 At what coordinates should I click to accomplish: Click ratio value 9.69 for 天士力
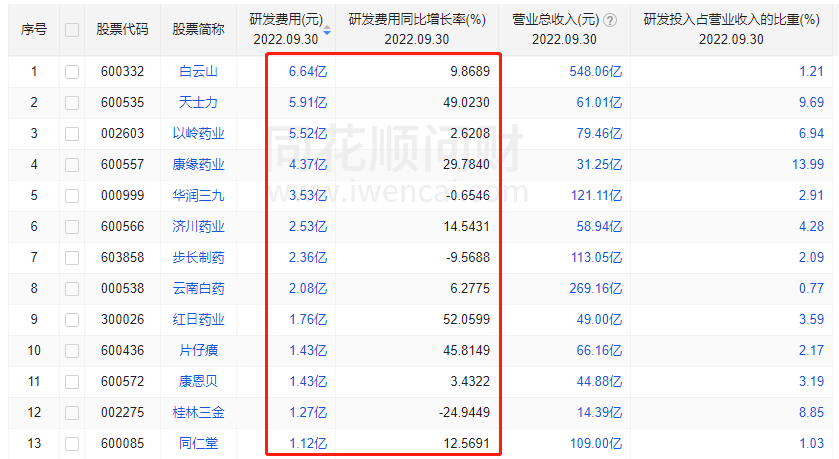coord(811,103)
